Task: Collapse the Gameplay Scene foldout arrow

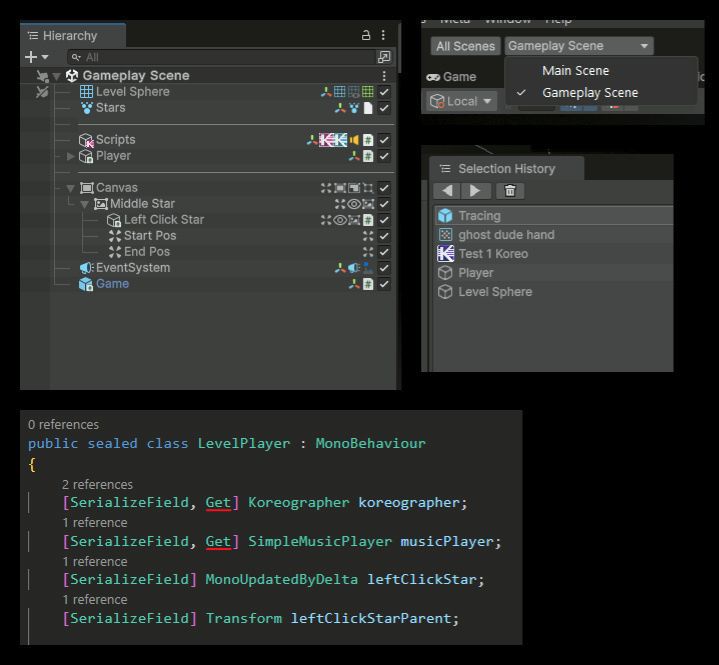Action: tap(57, 76)
